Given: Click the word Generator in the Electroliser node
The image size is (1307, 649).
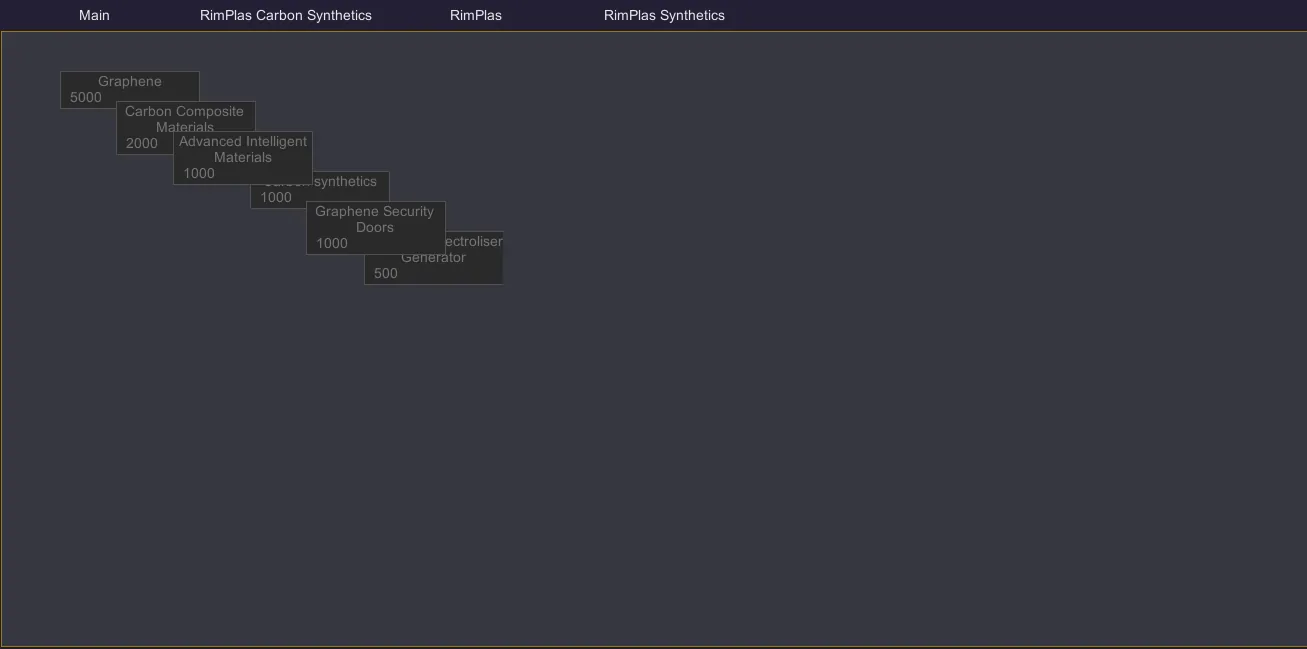Looking at the screenshot, I should [434, 258].
